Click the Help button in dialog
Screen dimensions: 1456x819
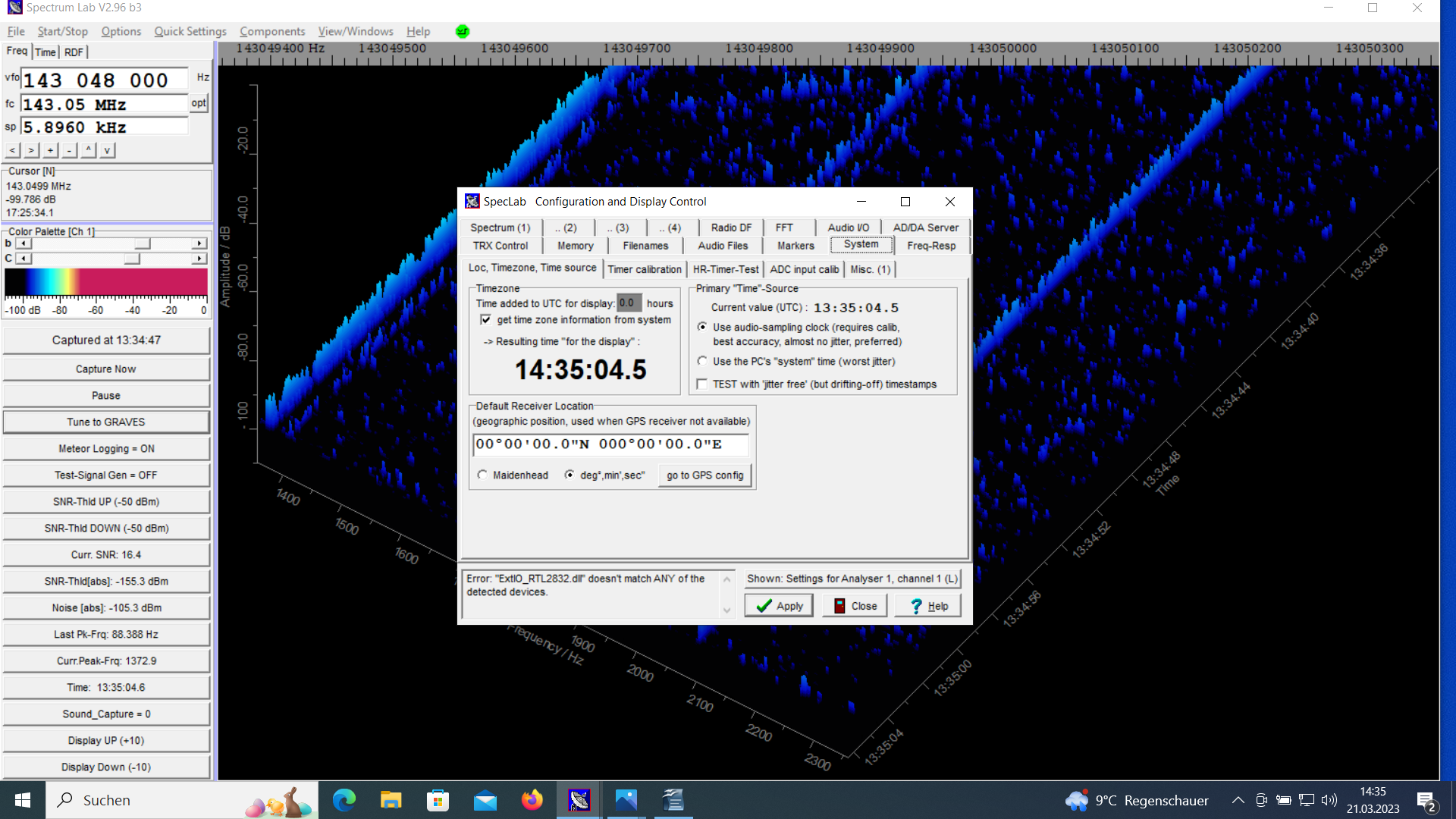(x=928, y=606)
